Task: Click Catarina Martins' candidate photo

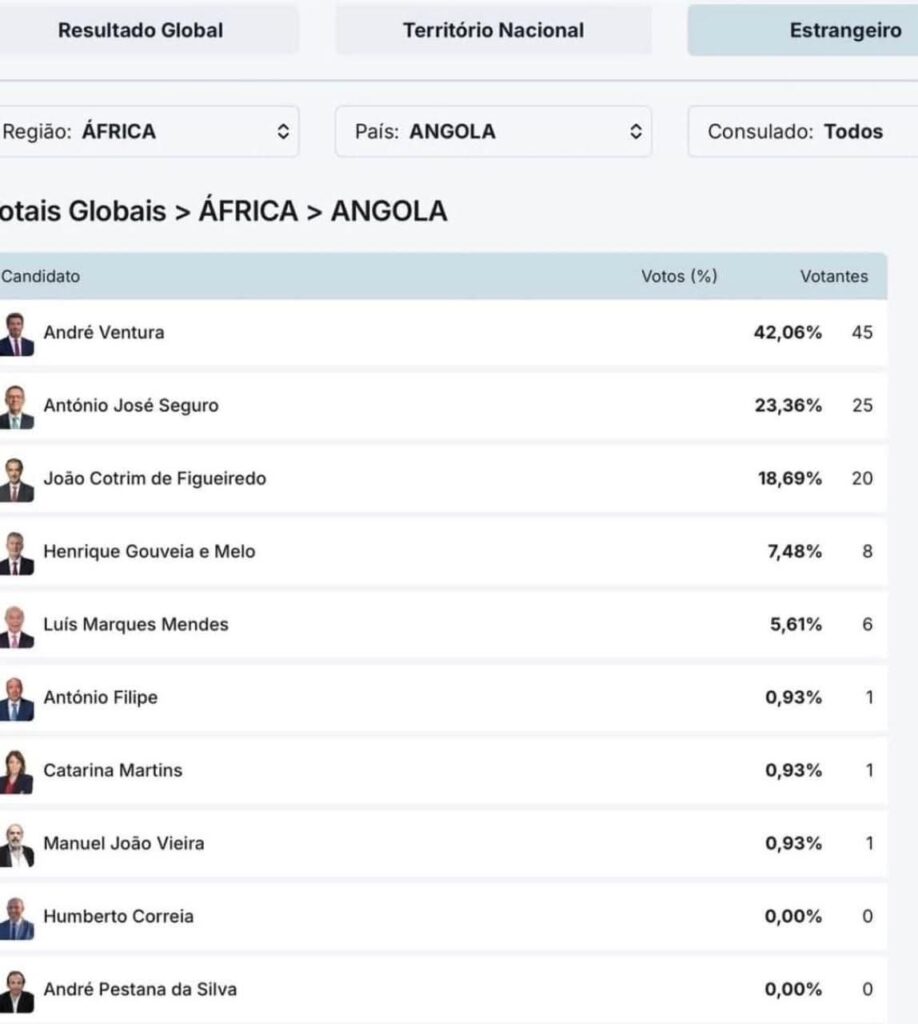Action: click(x=16, y=772)
